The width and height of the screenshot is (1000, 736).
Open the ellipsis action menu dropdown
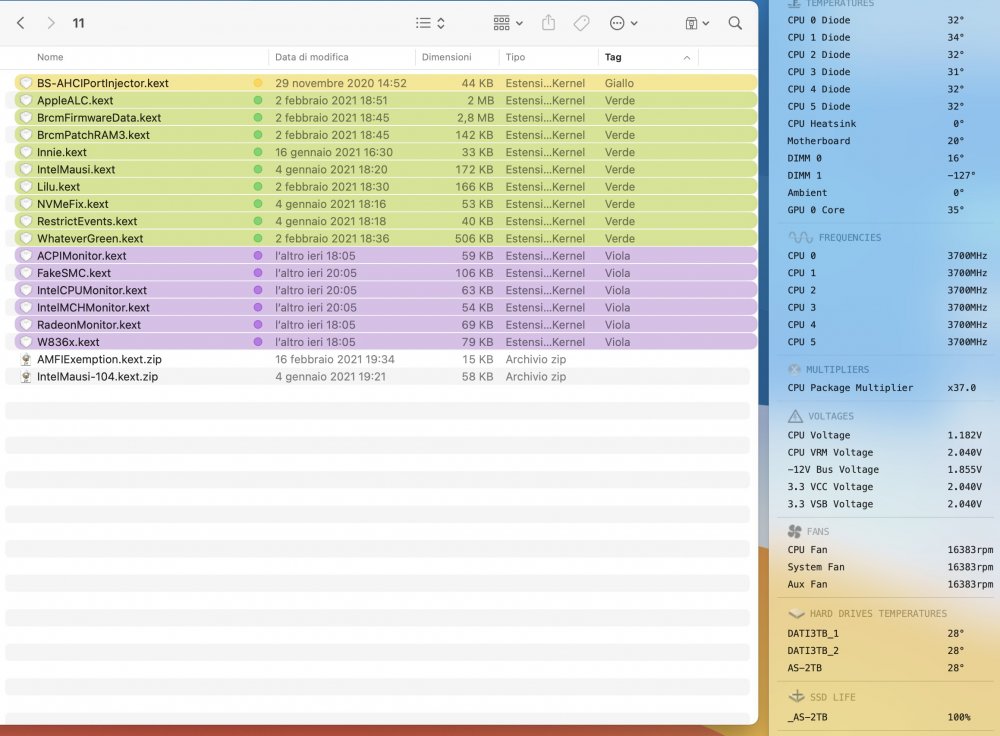(x=623, y=24)
